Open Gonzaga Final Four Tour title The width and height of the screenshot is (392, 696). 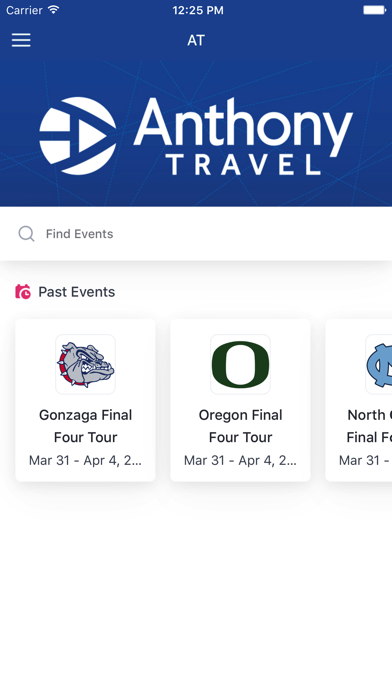[85, 426]
